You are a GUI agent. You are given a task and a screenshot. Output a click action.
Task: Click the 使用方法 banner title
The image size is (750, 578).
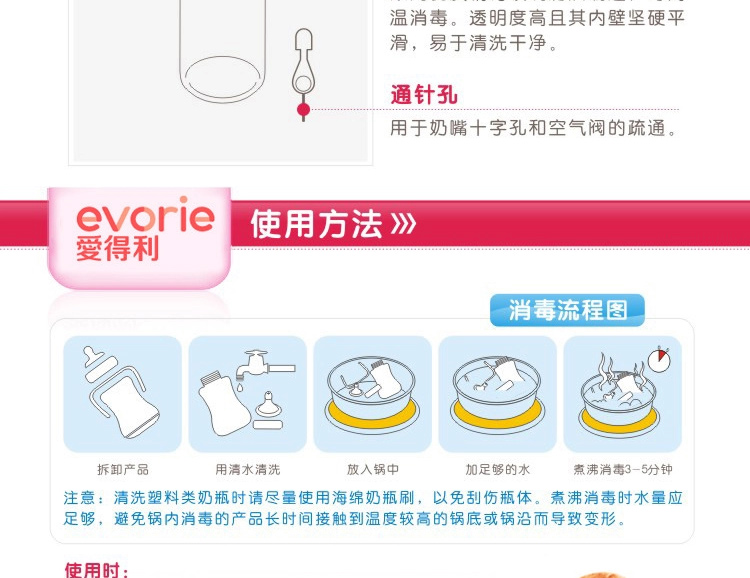click(x=316, y=223)
